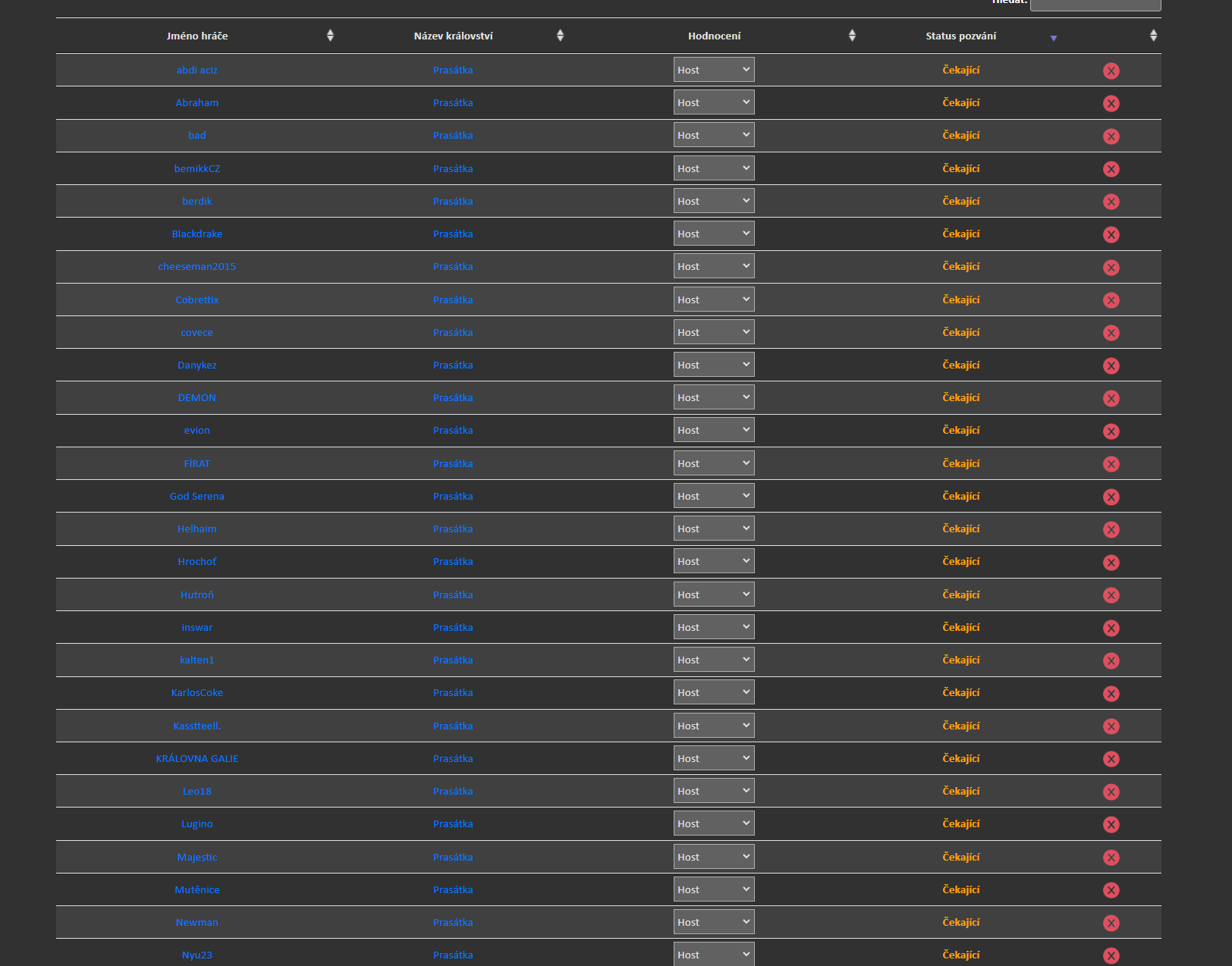Image resolution: width=1232 pixels, height=966 pixels.
Task: Cancel the pending invite for Blackdrake
Action: pos(1111,234)
